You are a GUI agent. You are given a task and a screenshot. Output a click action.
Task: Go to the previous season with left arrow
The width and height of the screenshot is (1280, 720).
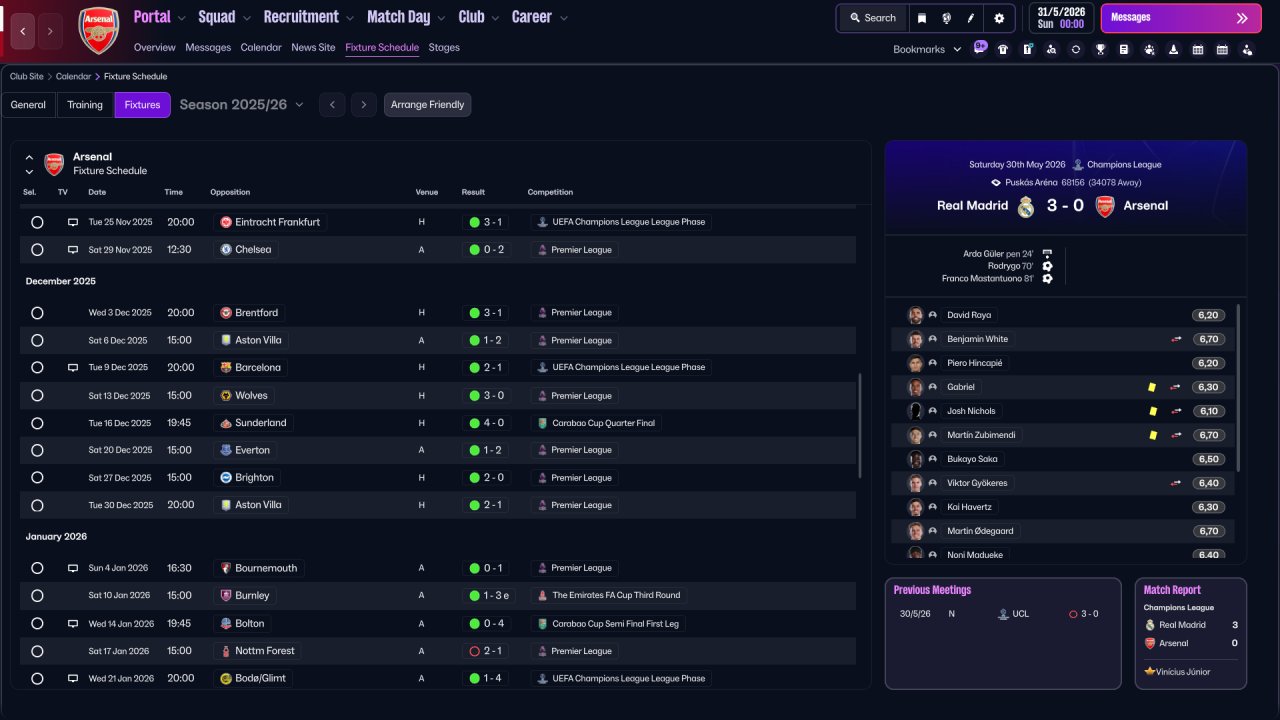pos(332,105)
